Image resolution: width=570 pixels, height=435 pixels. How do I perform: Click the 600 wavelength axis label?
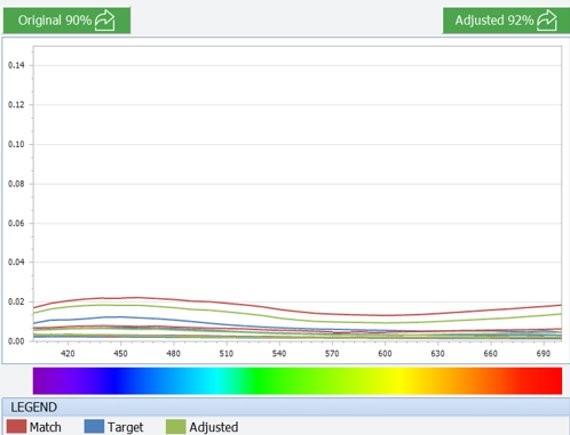point(385,353)
